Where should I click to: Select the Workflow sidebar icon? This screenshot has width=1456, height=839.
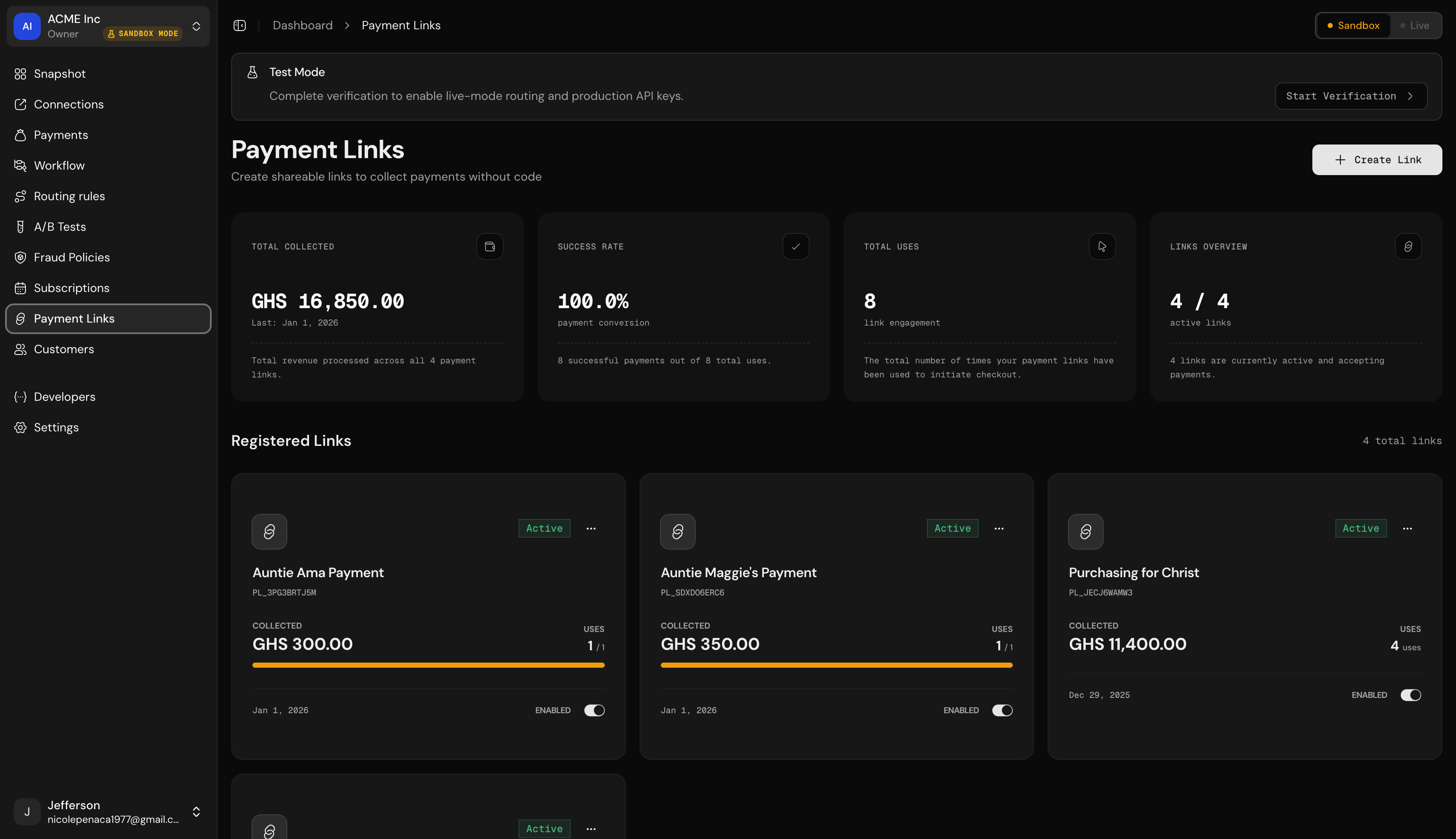coord(21,165)
